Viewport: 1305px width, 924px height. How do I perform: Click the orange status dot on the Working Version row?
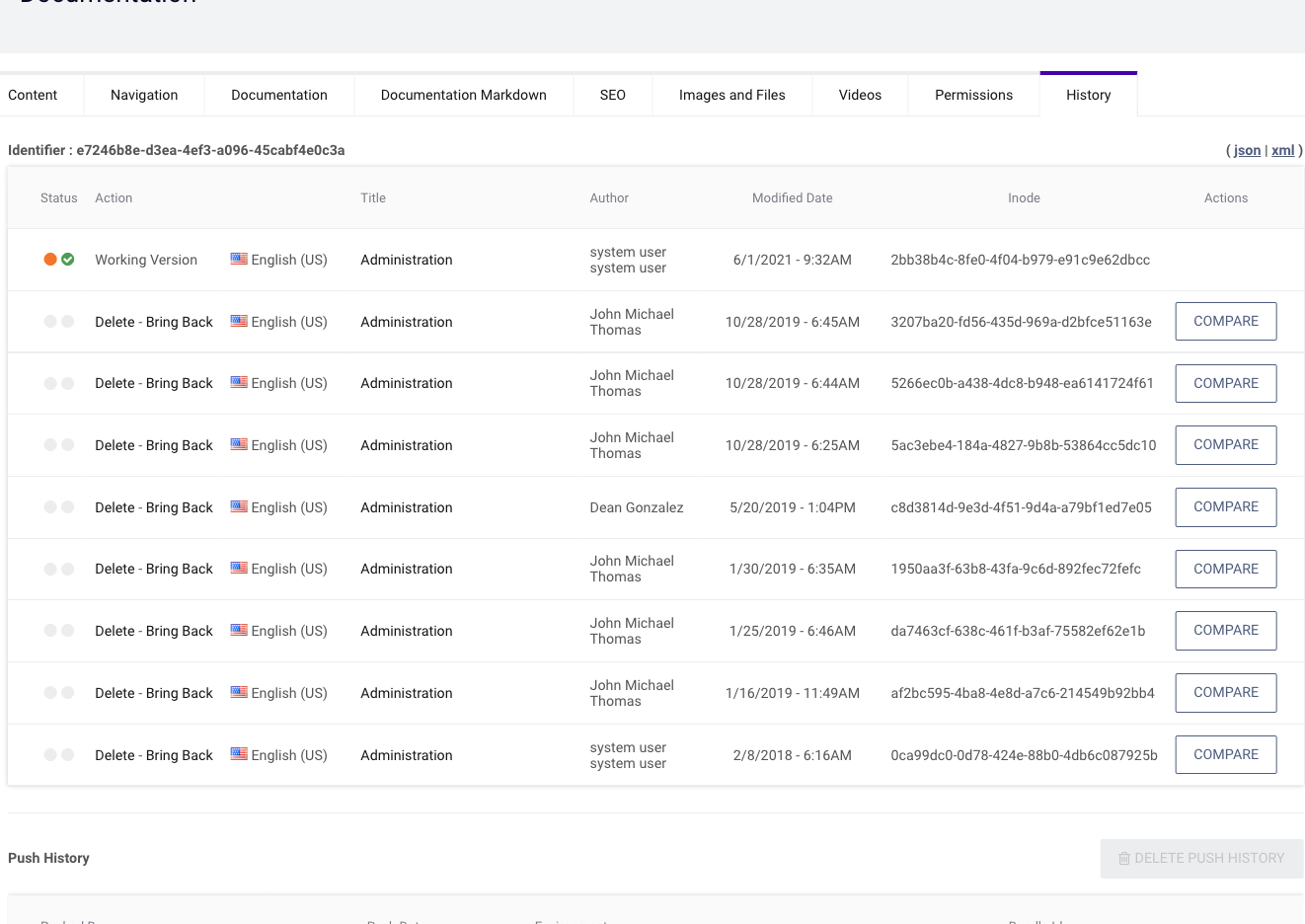(50, 259)
